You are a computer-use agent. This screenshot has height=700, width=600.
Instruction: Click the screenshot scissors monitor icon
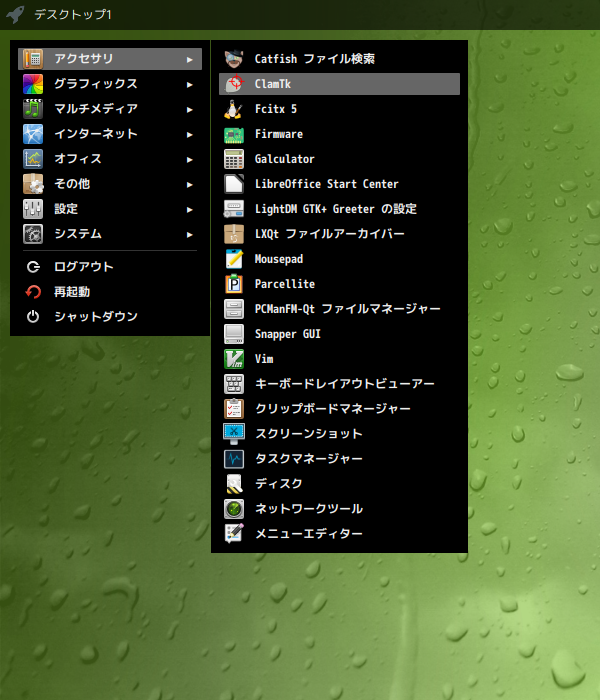[x=234, y=434]
